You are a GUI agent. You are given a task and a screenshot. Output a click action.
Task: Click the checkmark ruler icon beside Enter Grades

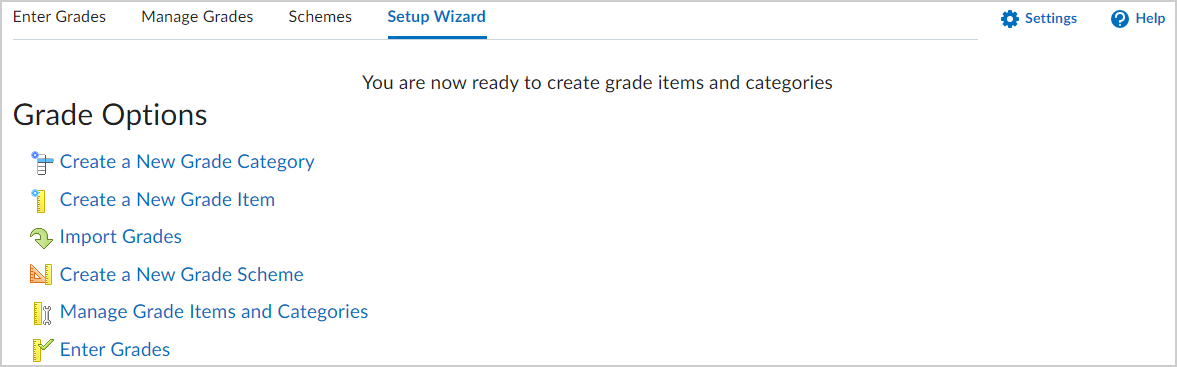tap(43, 350)
